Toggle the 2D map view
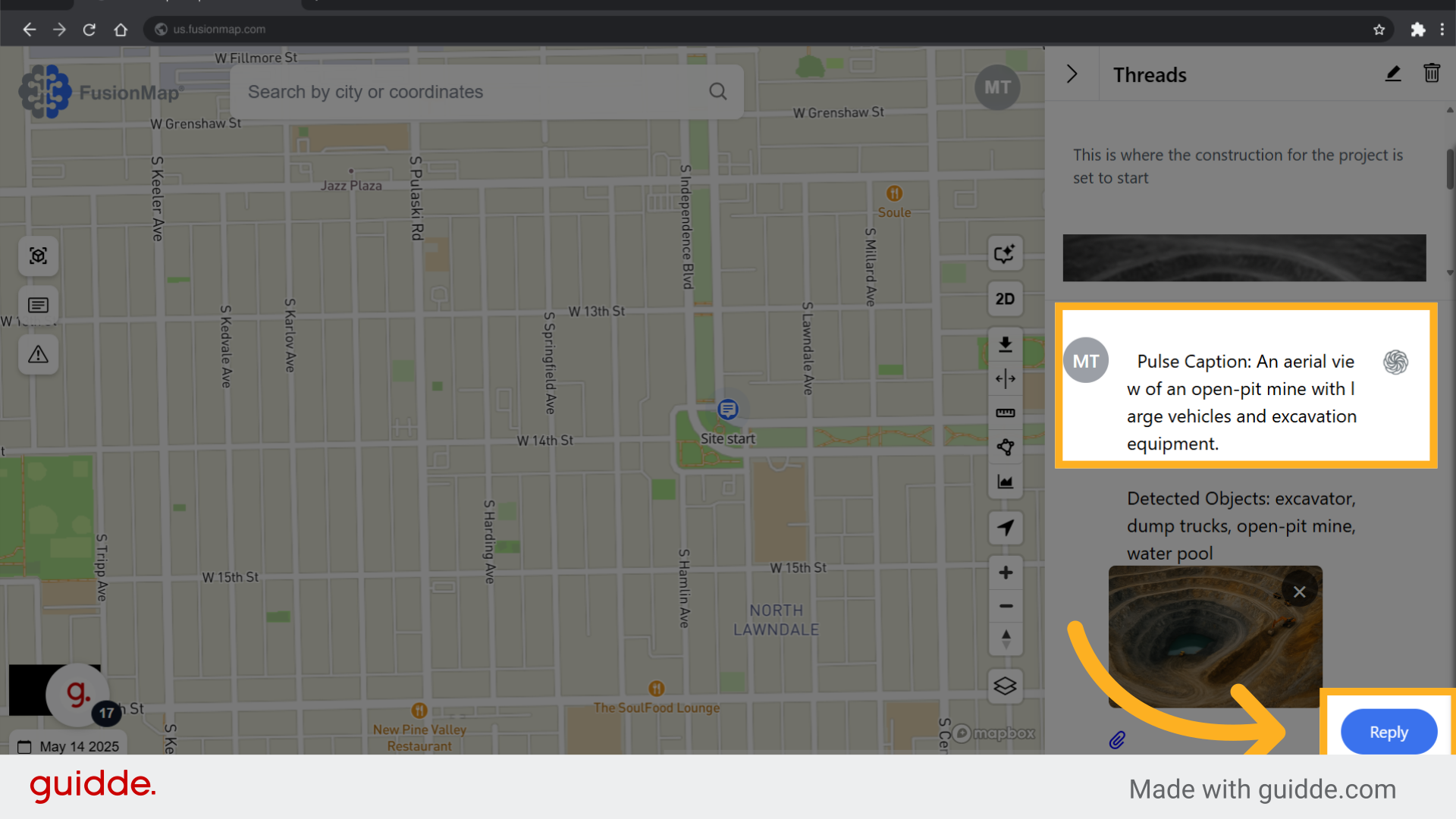The width and height of the screenshot is (1456, 819). [1005, 299]
